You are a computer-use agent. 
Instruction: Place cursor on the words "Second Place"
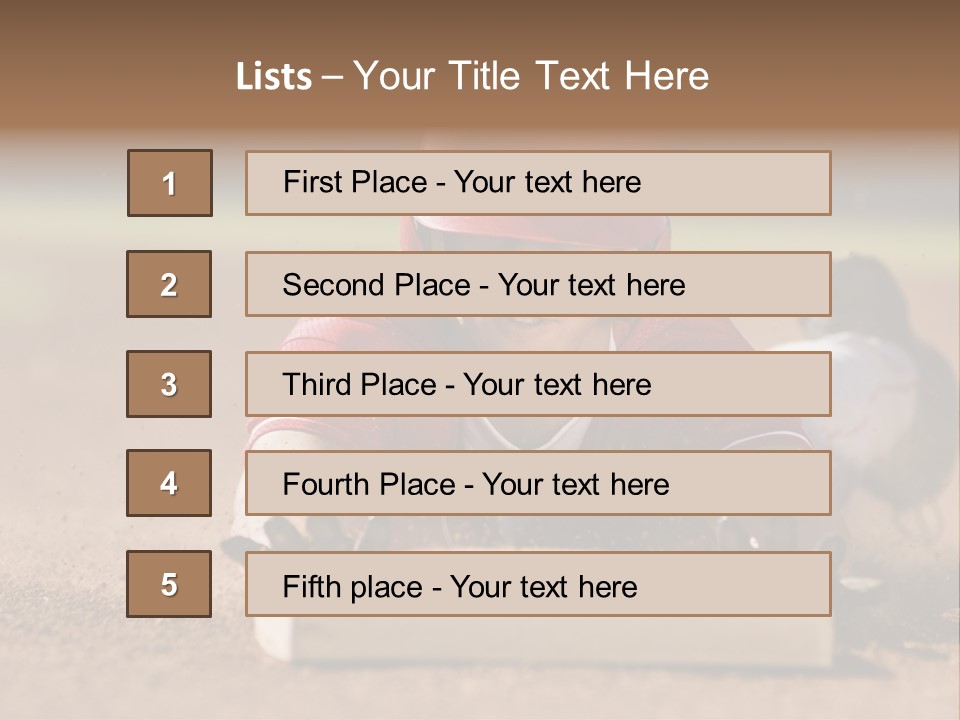tap(375, 285)
